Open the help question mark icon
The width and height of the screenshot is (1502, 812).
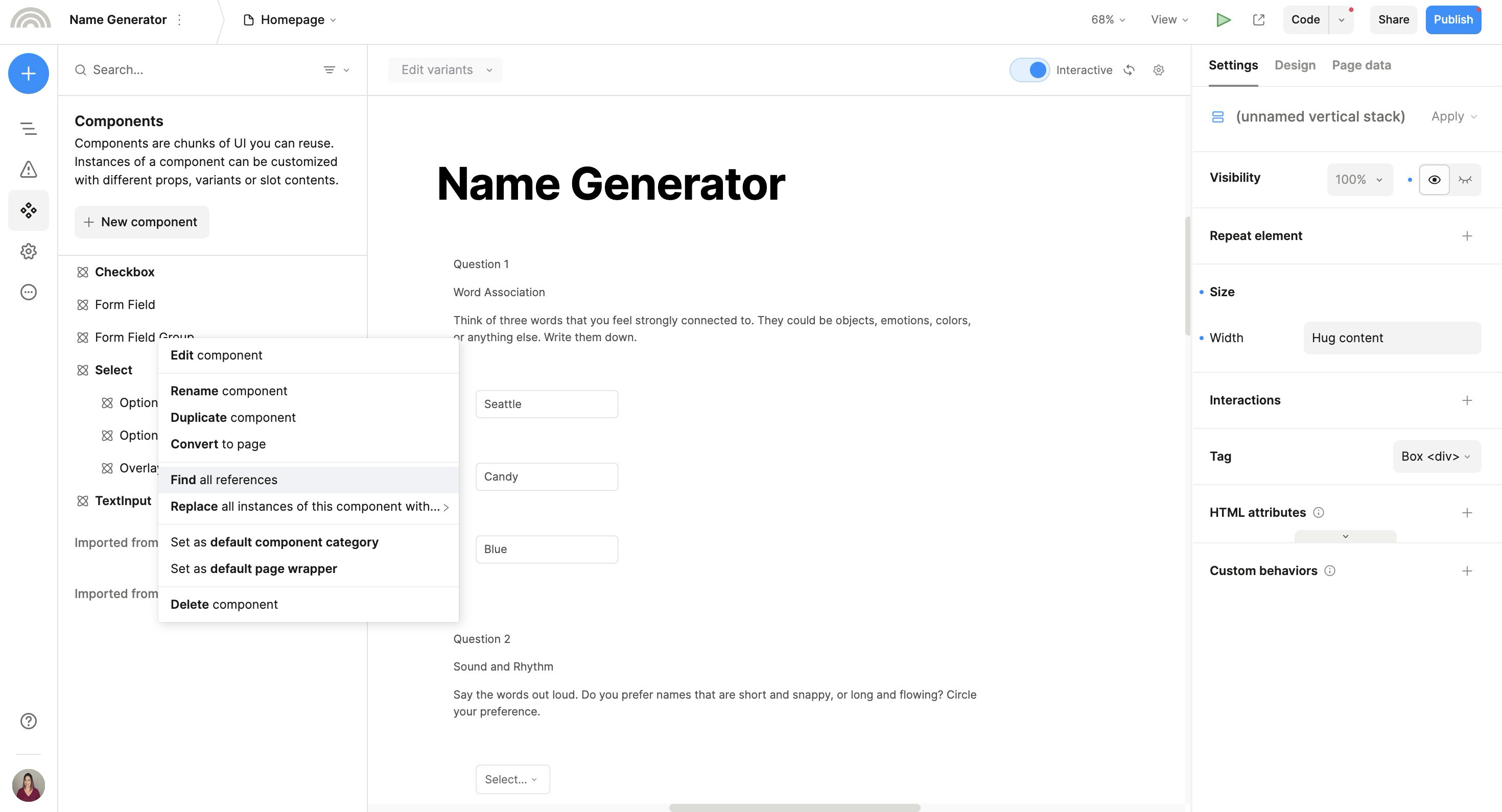tap(28, 721)
